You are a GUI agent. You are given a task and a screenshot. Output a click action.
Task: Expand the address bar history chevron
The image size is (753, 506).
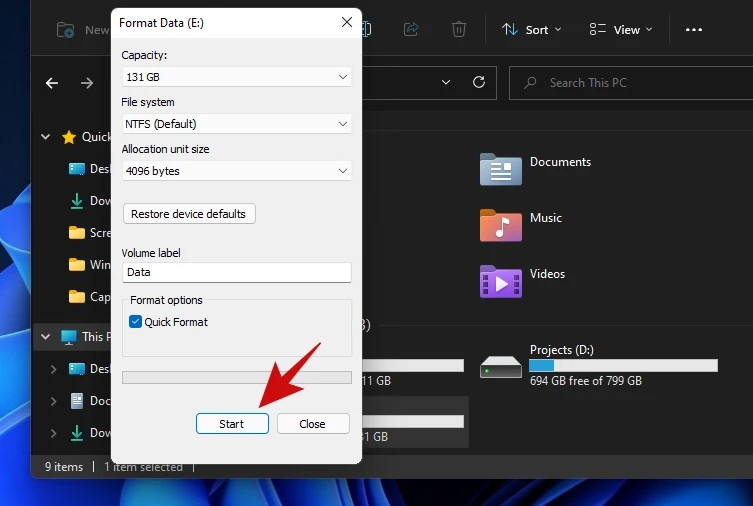(x=446, y=82)
